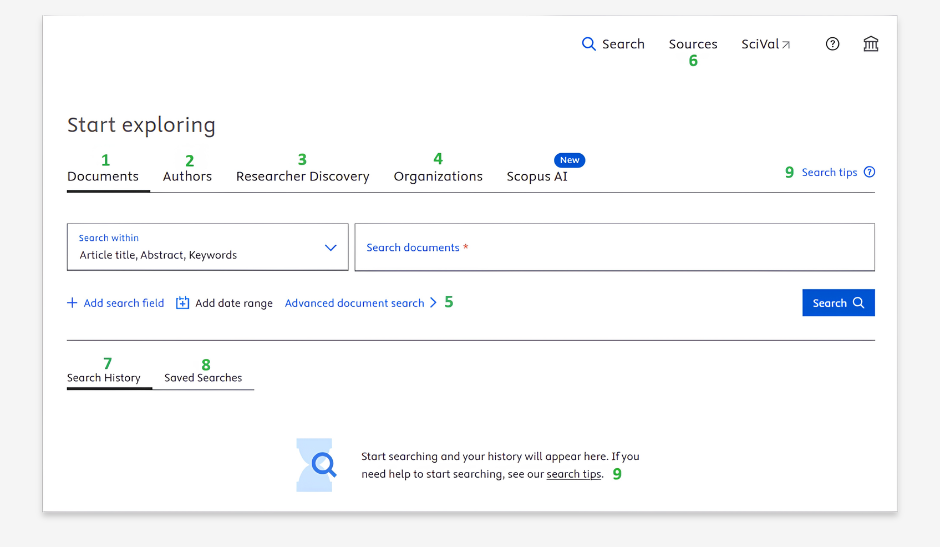Expand the Search within dropdown arrow
Screen dimensions: 940x547
coord(330,248)
